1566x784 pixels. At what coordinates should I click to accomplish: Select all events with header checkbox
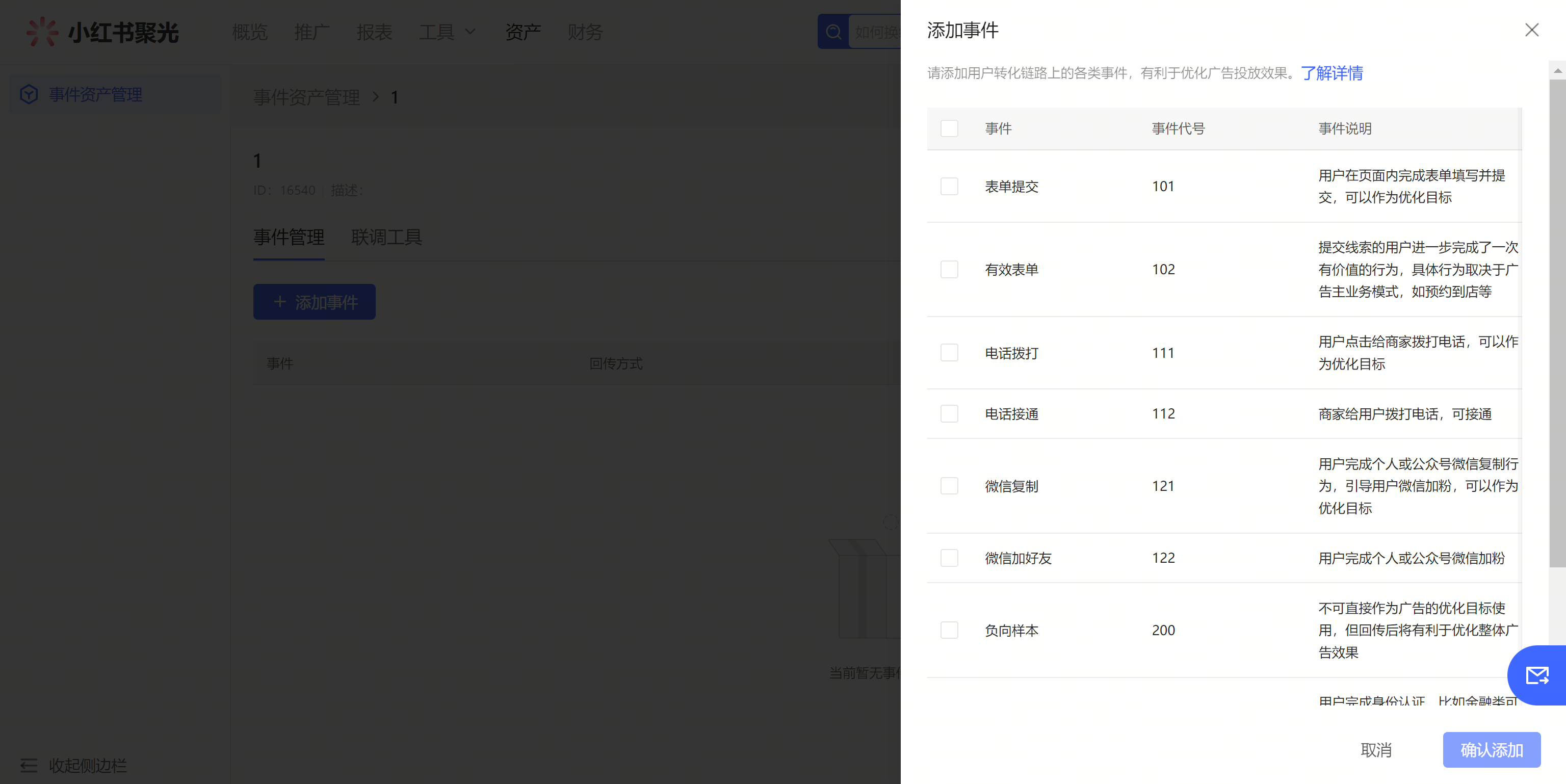coord(949,128)
